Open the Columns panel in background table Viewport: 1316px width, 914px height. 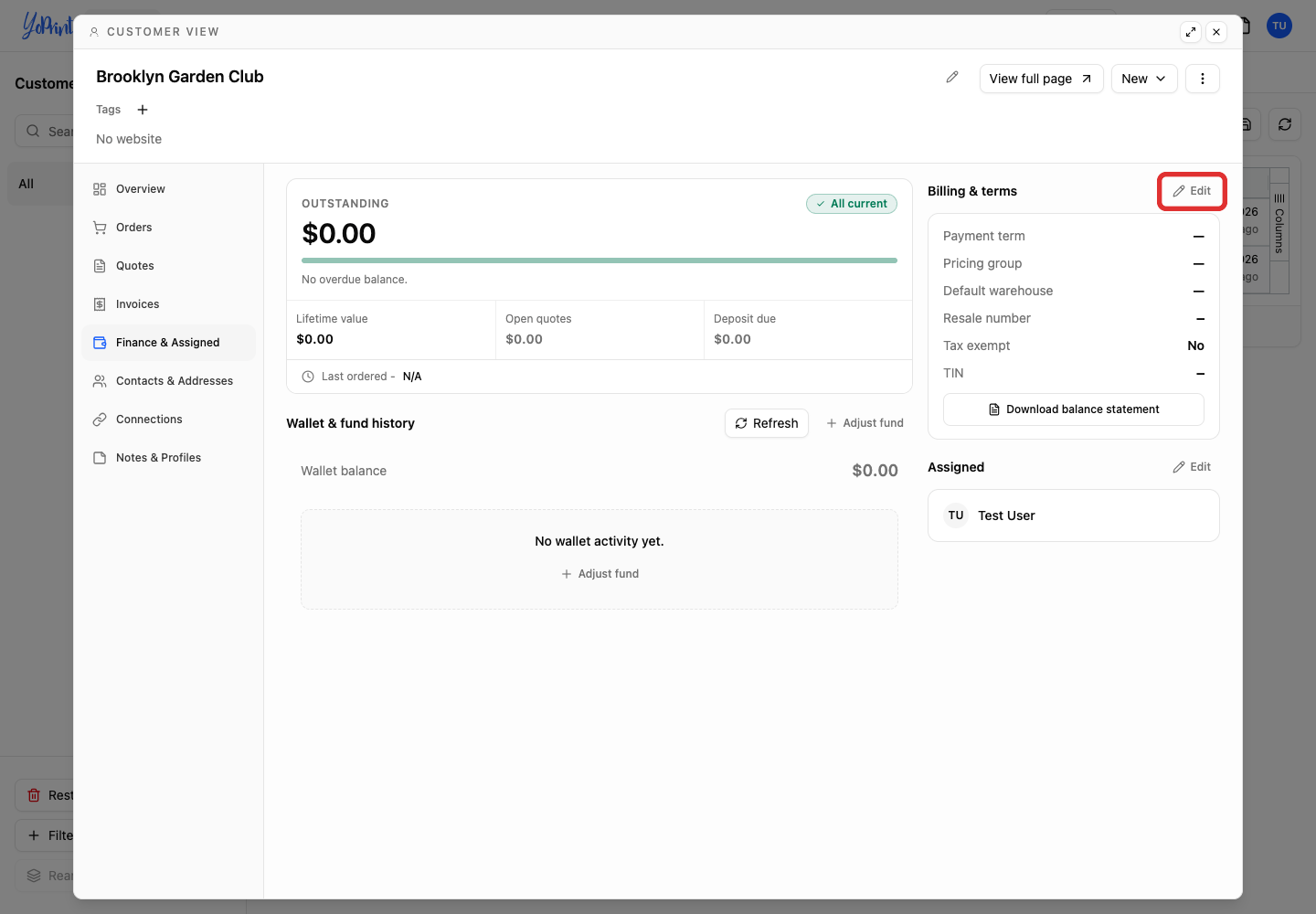[x=1279, y=224]
